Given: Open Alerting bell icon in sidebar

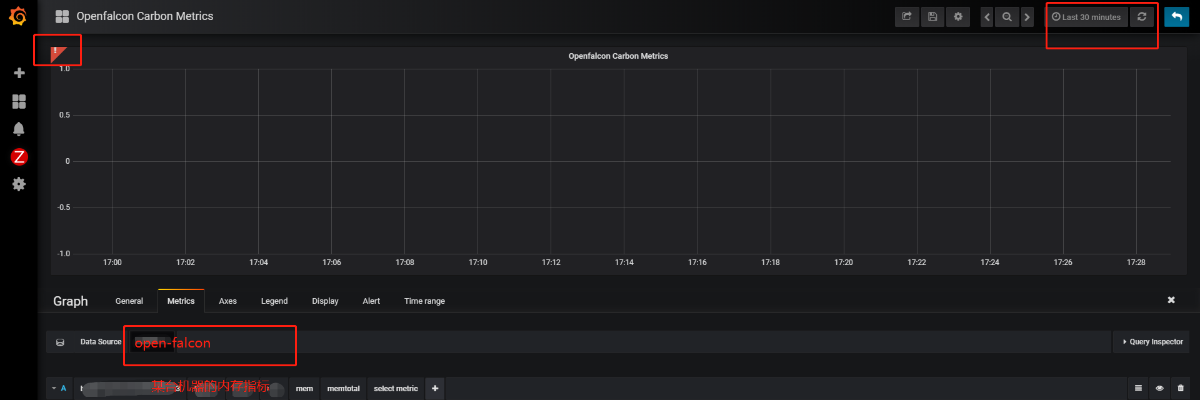Looking at the screenshot, I should point(18,129).
